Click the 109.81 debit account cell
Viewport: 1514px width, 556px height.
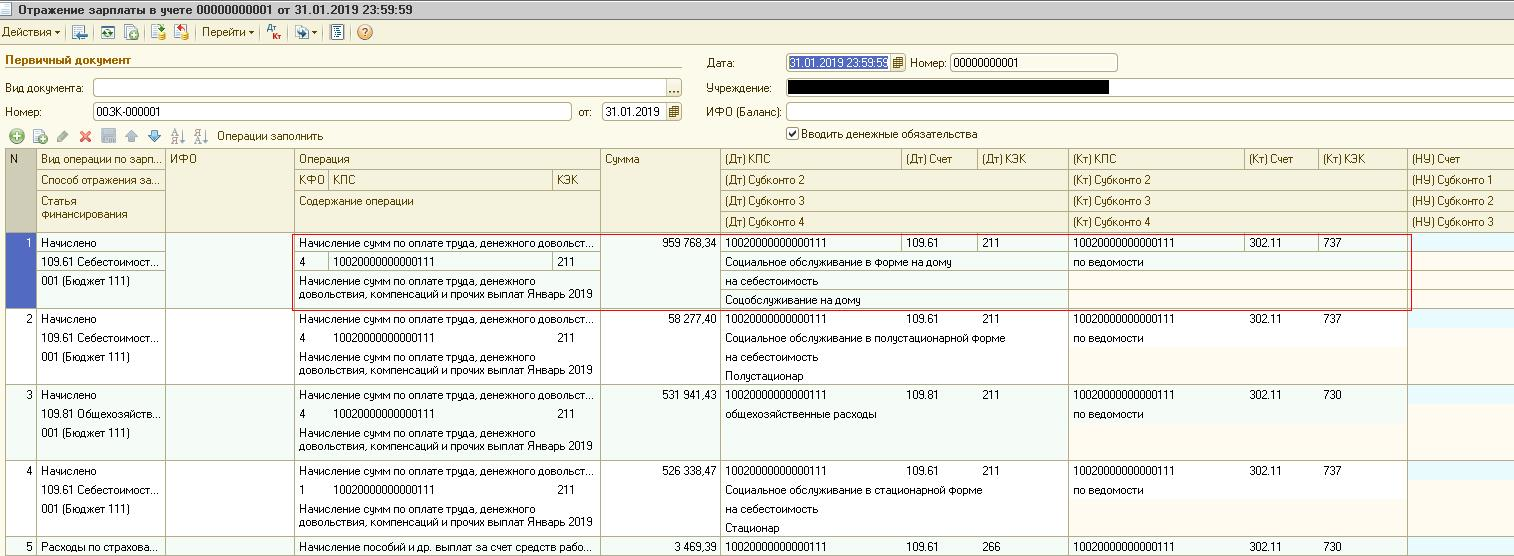tap(939, 395)
